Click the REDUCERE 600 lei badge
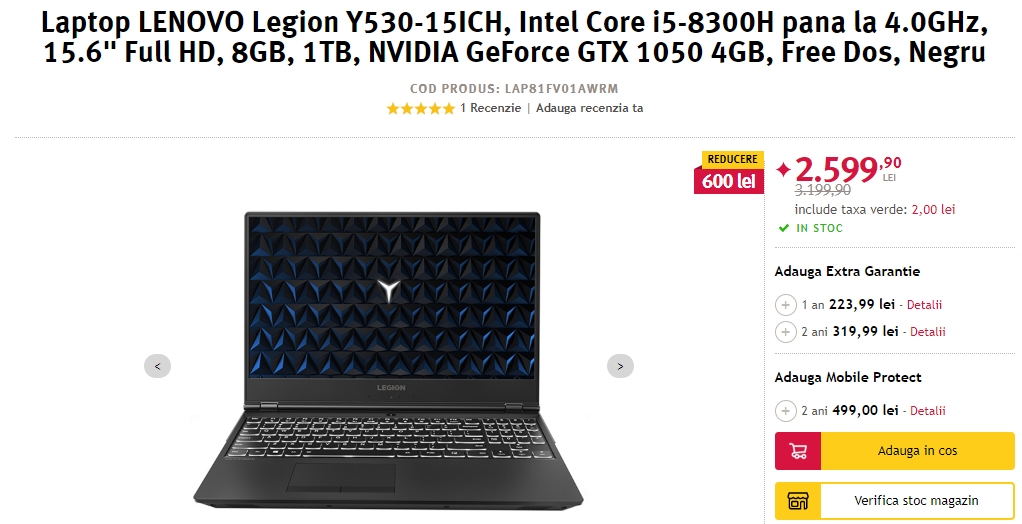This screenshot has width=1022, height=524. 729,173
